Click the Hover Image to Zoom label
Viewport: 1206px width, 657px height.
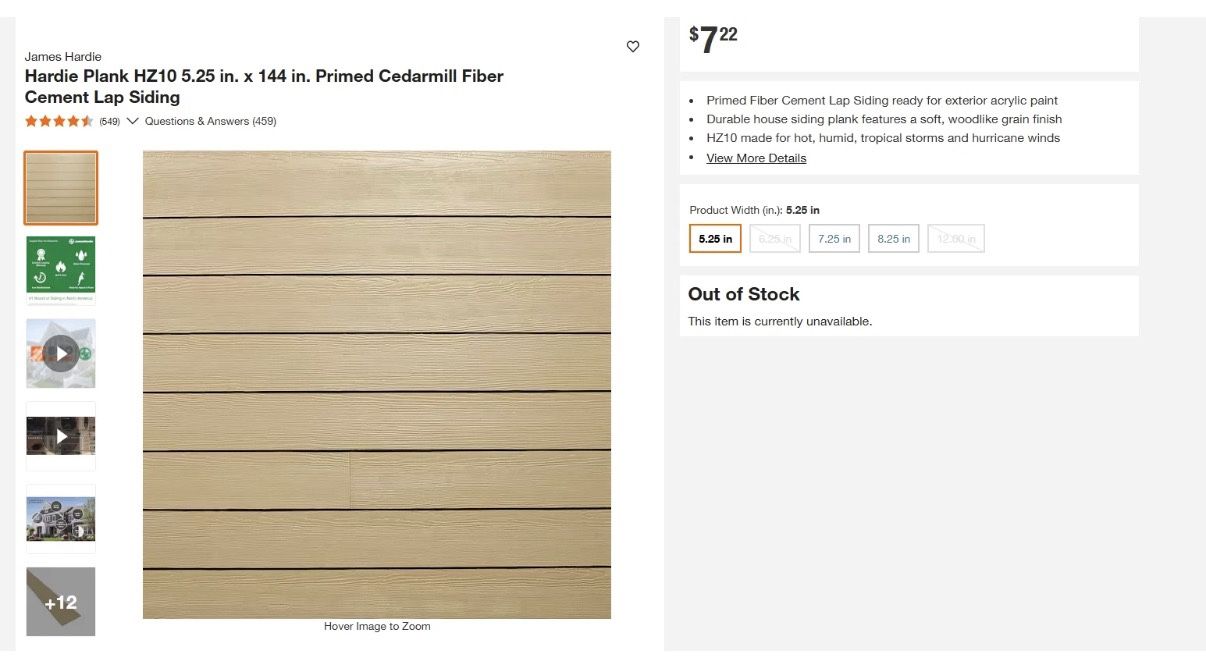coord(376,625)
